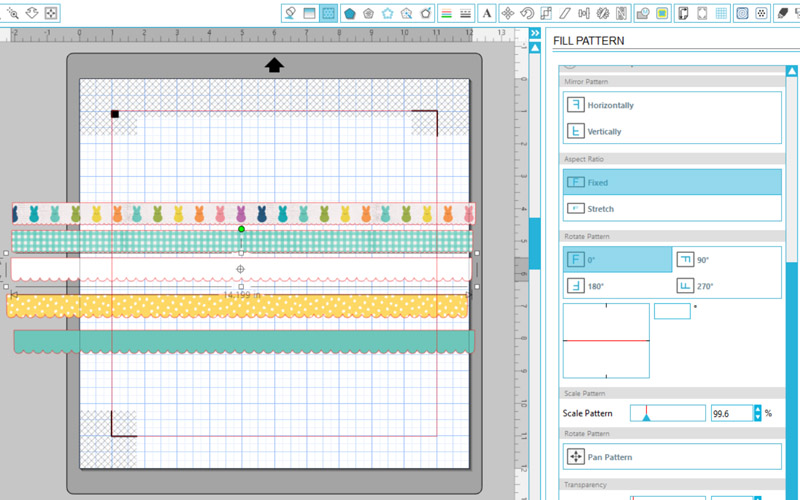Select Fixed aspect ratio
Viewport: 800px width, 500px height.
click(x=672, y=182)
